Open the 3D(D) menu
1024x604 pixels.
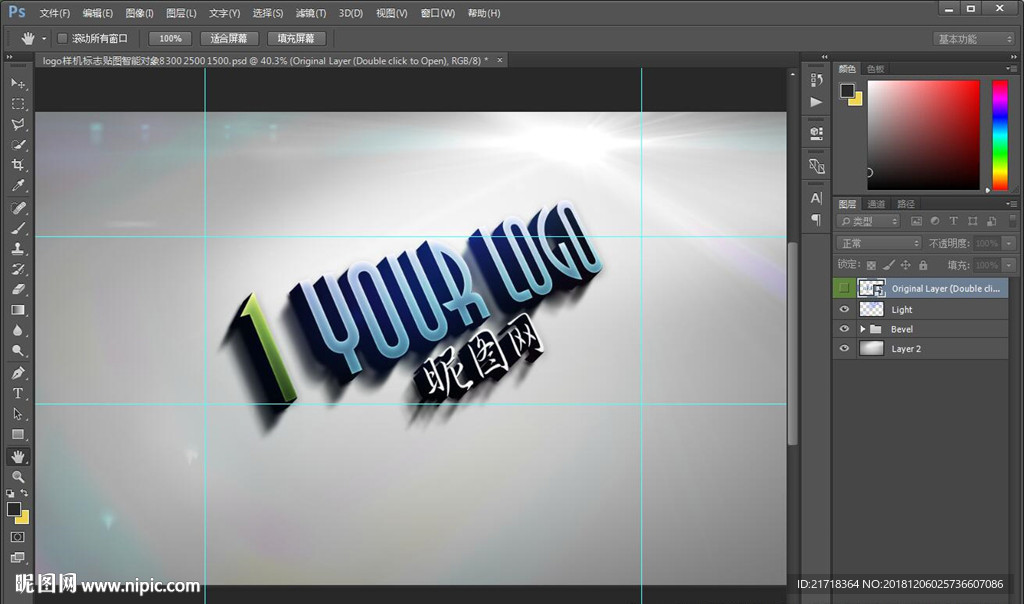(351, 13)
